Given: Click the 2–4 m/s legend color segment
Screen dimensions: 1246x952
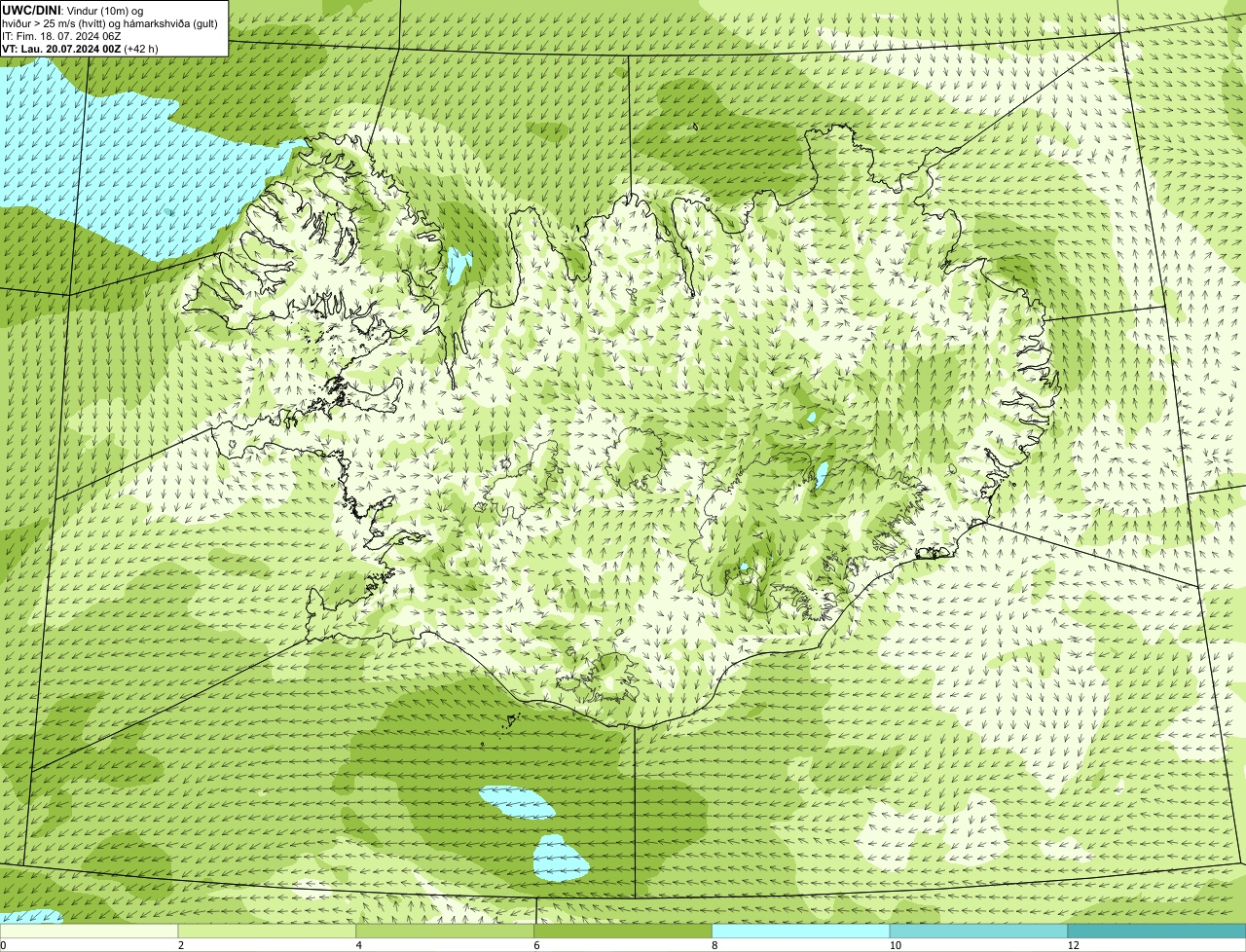Looking at the screenshot, I should coord(268,931).
